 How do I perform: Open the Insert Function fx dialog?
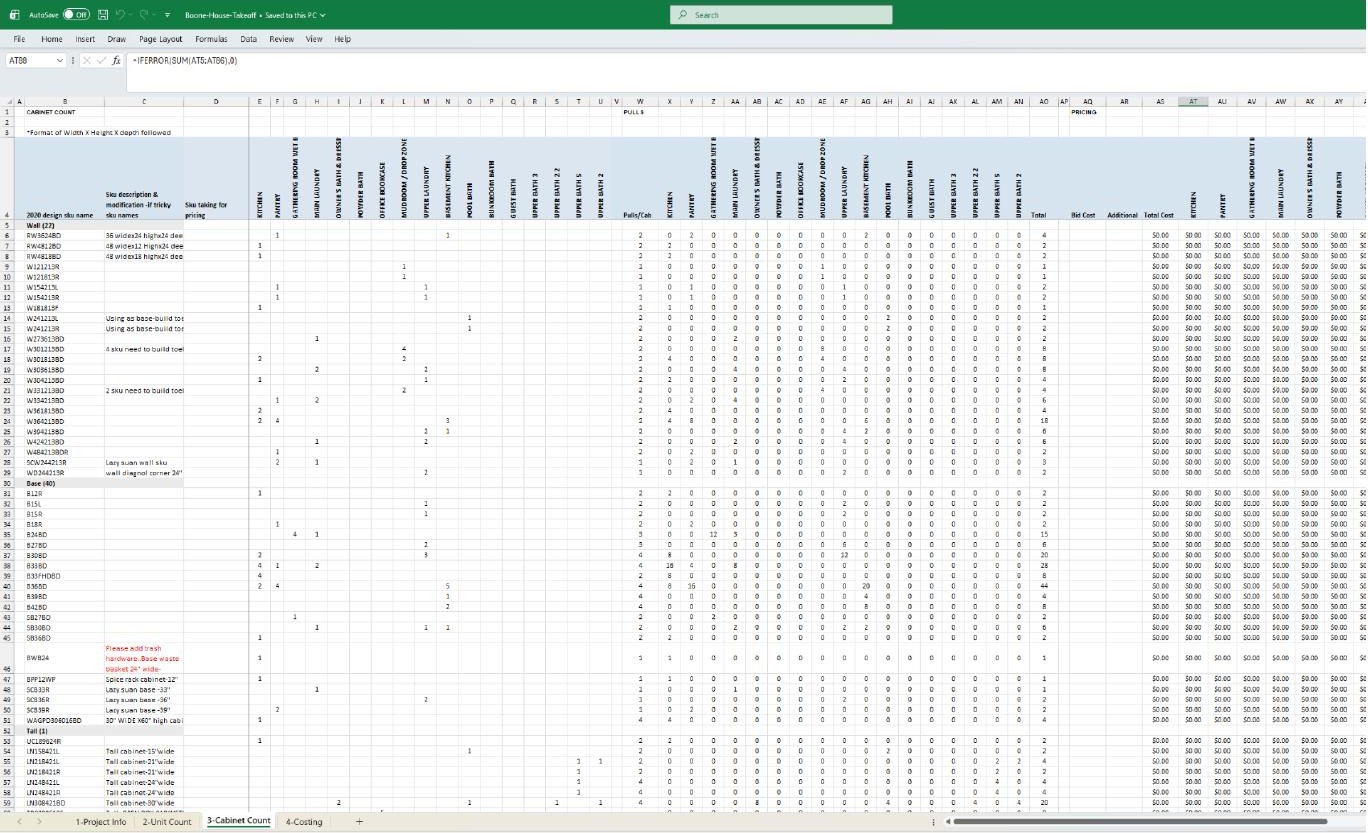click(x=116, y=61)
